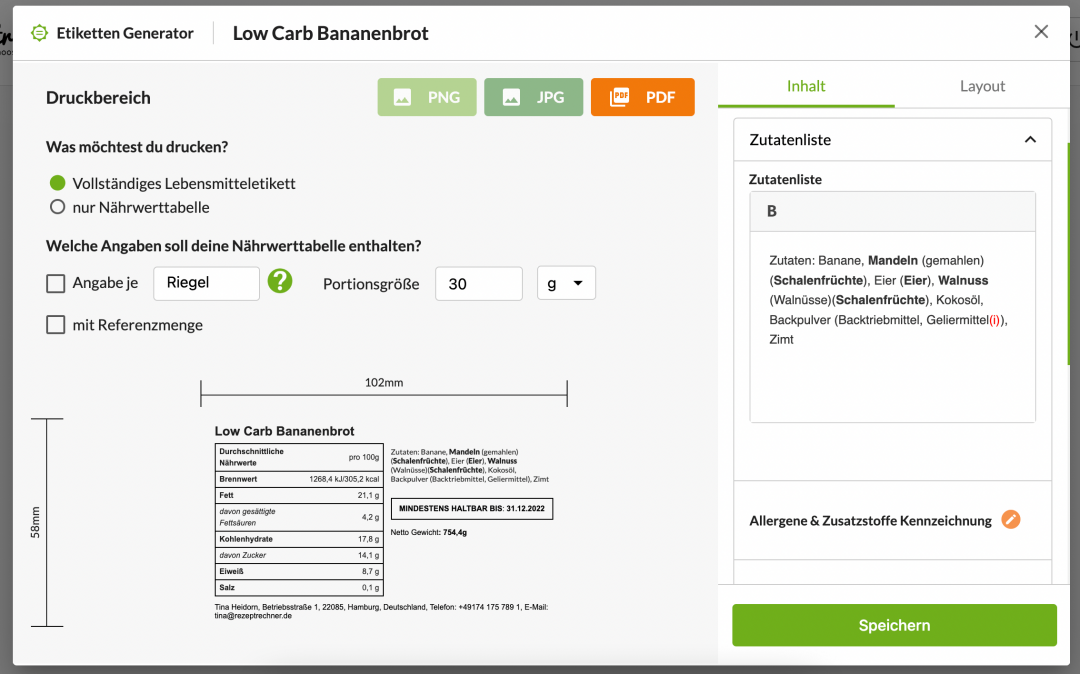1080x674 pixels.
Task: Export the label as JPG
Action: pyautogui.click(x=534, y=97)
